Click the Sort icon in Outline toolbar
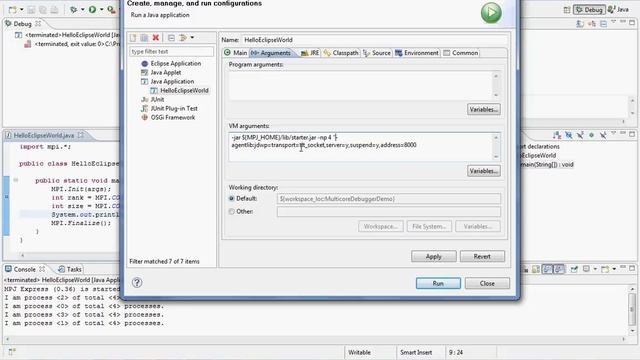This screenshot has height=360, width=640. [557, 135]
